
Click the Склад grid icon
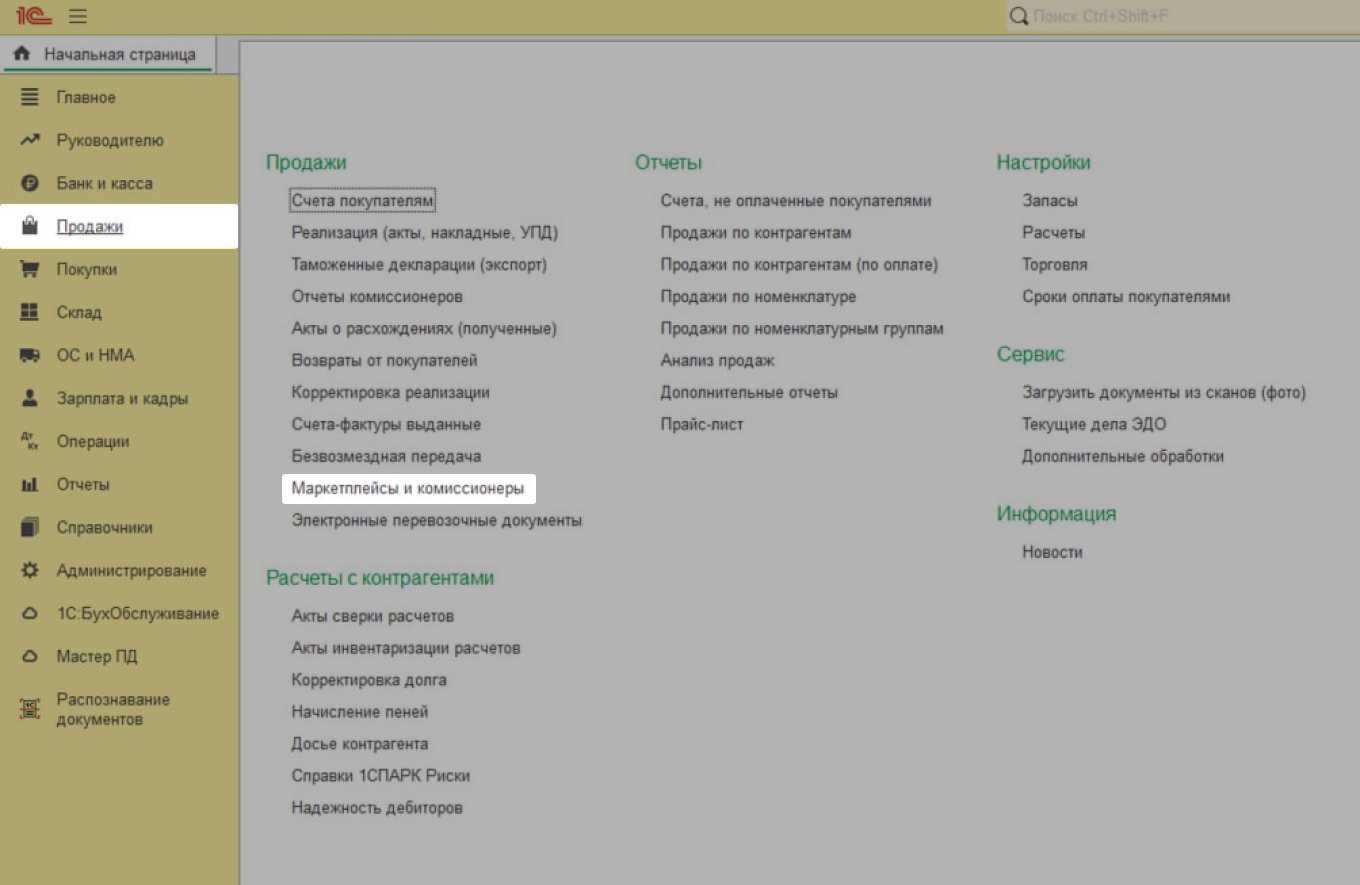30,312
